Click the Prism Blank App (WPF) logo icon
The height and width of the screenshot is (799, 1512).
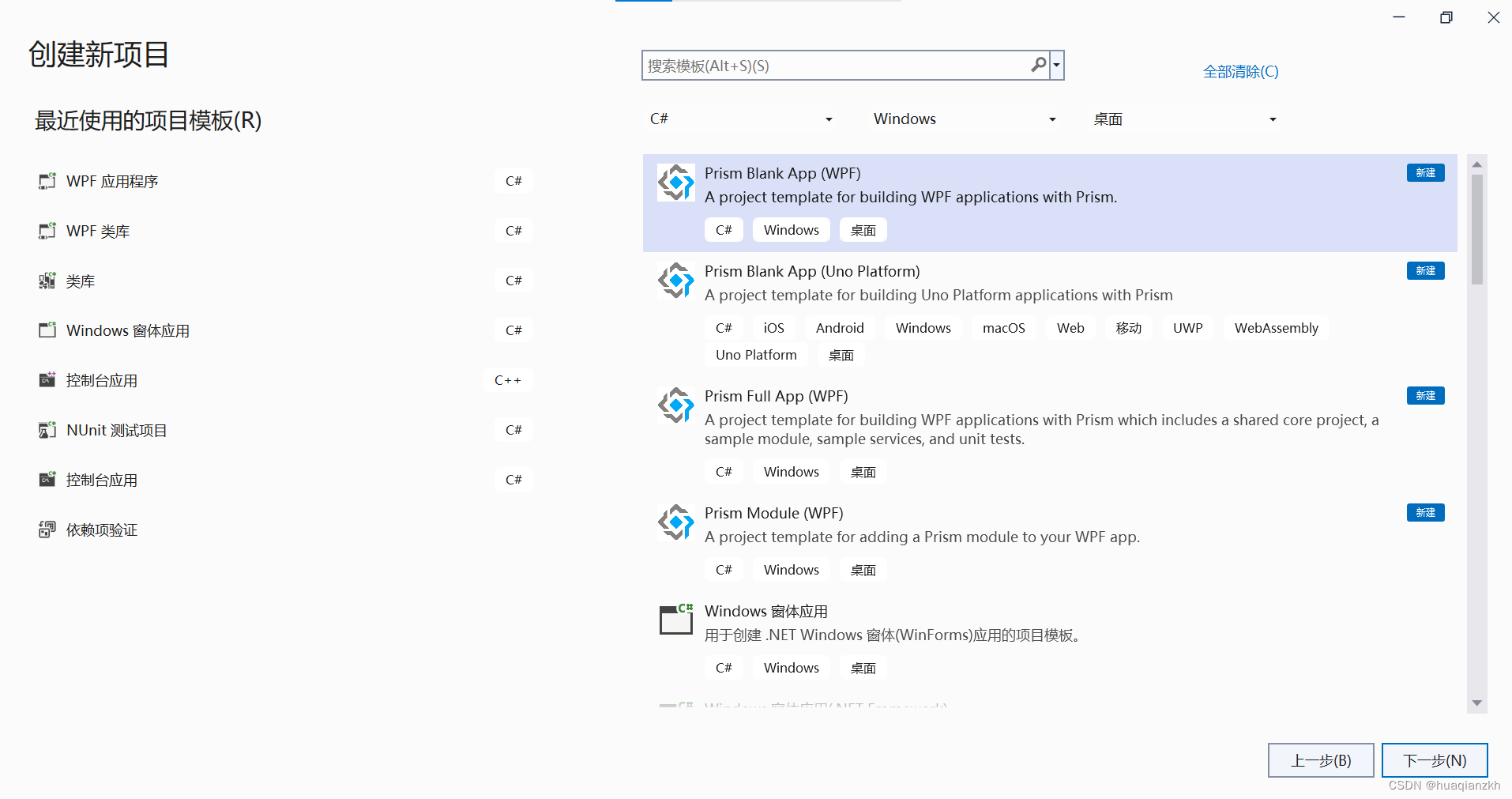click(x=676, y=183)
